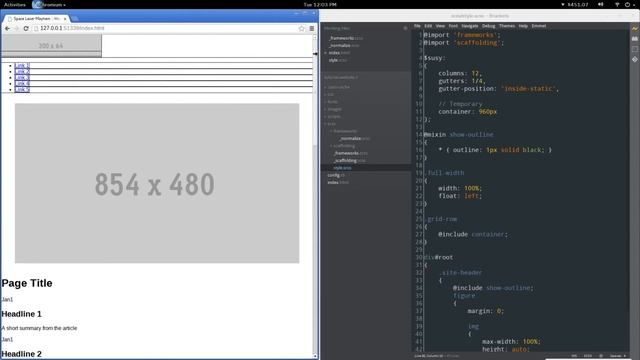This screenshot has height=360, width=640.
Task: Open the Emmet menu in Brackets
Action: pyautogui.click(x=539, y=26)
